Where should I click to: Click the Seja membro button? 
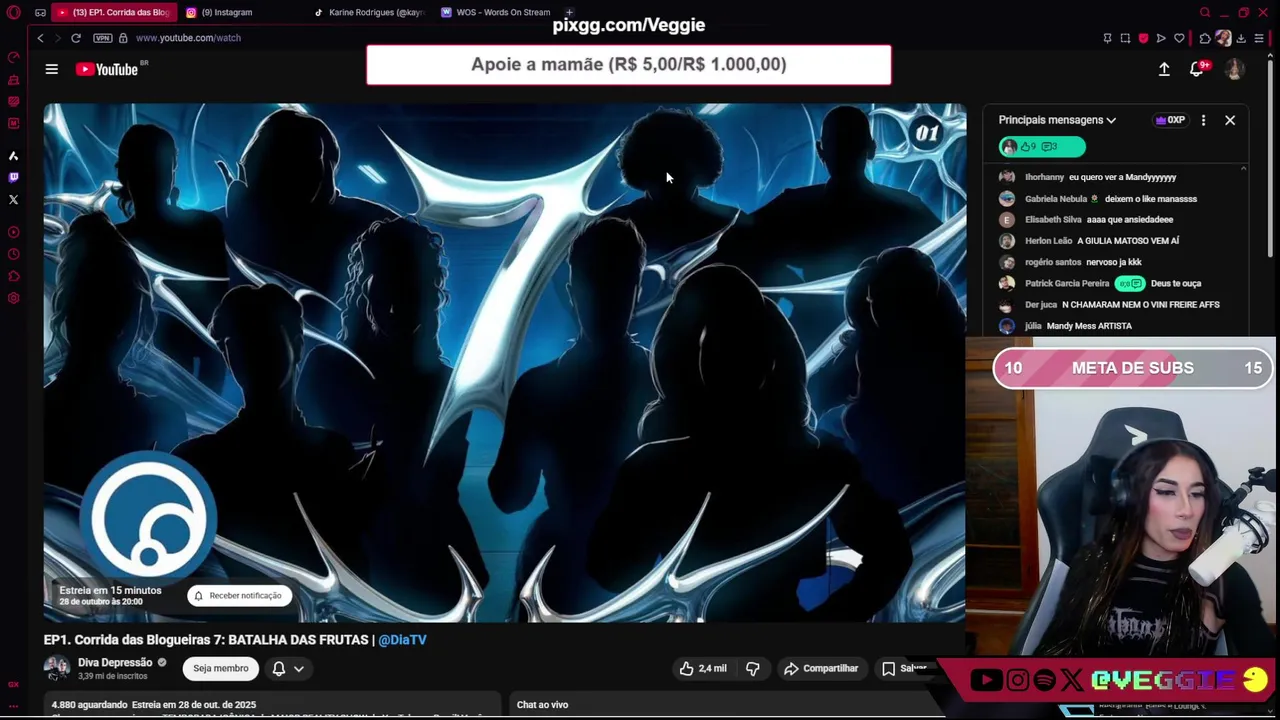pos(221,668)
